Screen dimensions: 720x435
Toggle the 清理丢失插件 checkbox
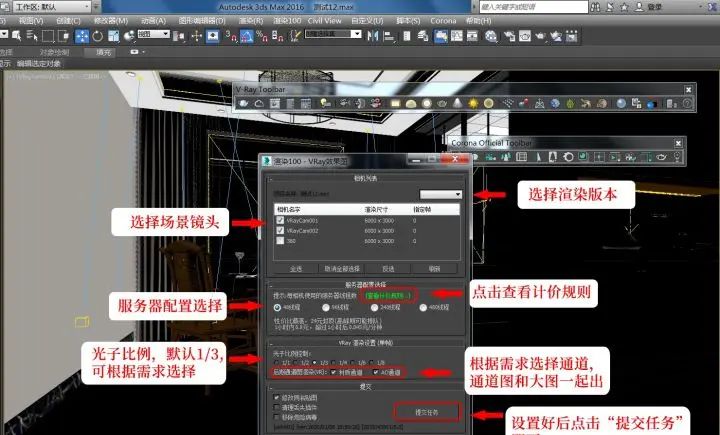(276, 407)
